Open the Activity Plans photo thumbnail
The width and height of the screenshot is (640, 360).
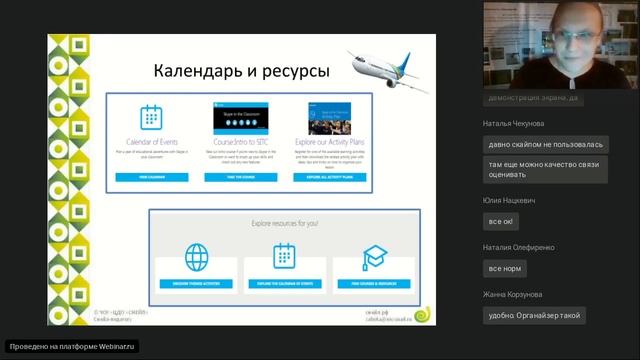[330, 118]
